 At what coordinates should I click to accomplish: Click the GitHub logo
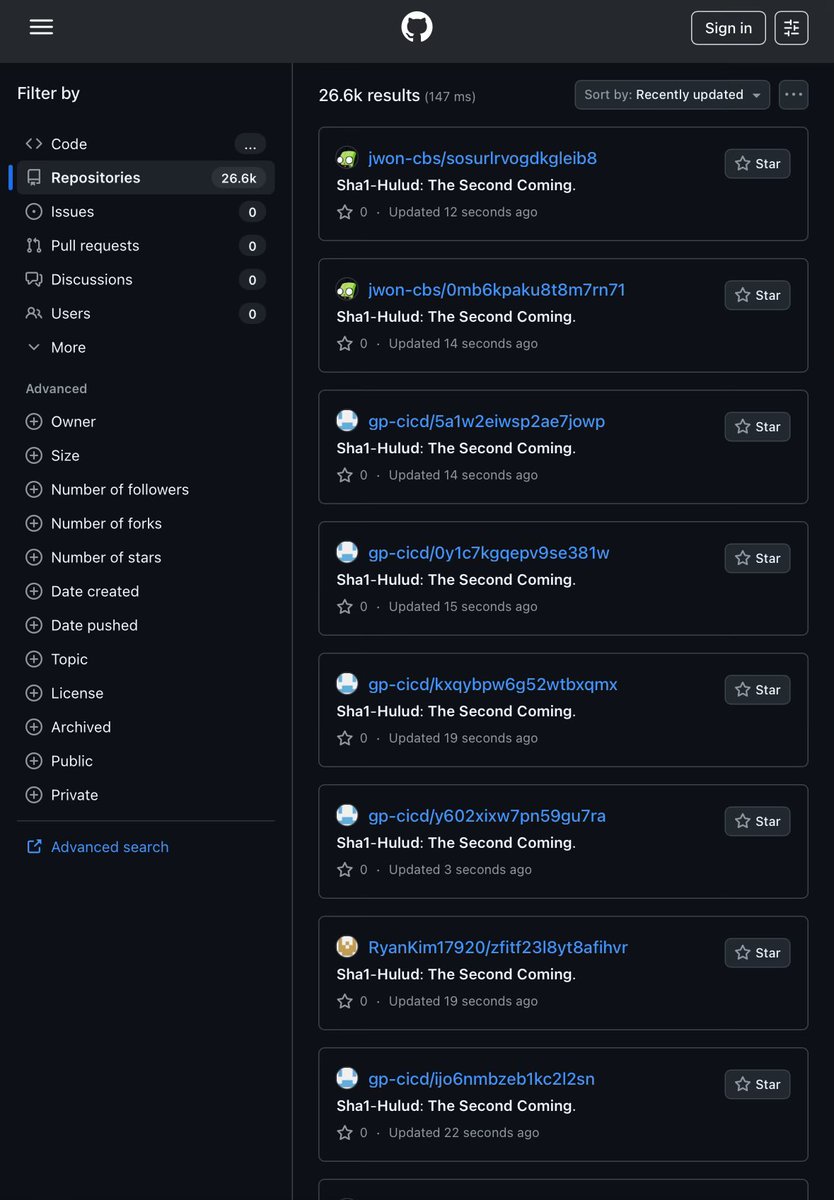(x=417, y=27)
